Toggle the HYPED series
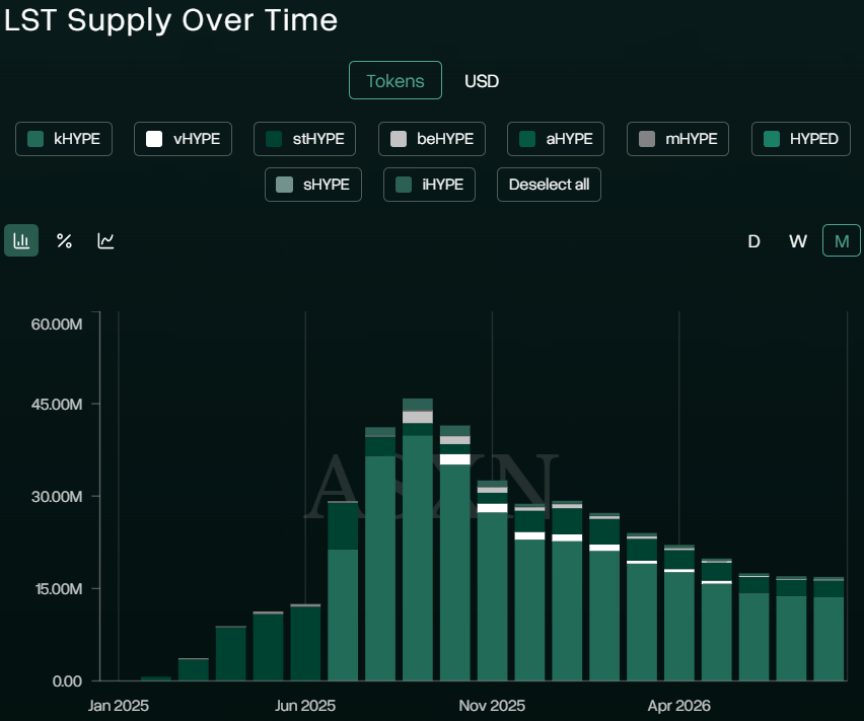The width and height of the screenshot is (864, 721). [801, 139]
